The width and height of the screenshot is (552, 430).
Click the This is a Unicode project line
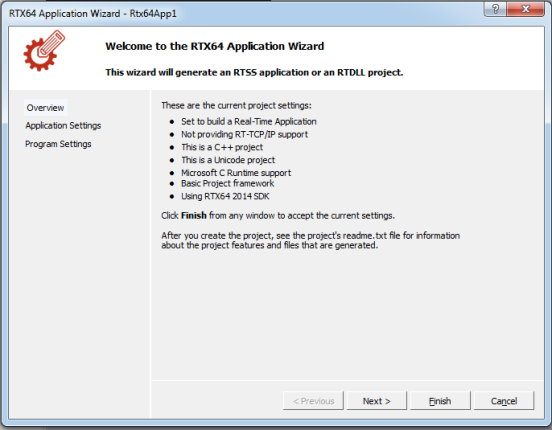pos(228,160)
